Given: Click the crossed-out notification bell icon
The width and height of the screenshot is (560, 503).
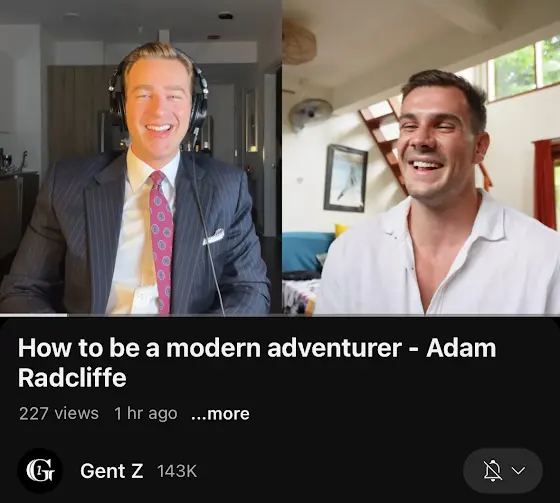Looking at the screenshot, I should (492, 470).
